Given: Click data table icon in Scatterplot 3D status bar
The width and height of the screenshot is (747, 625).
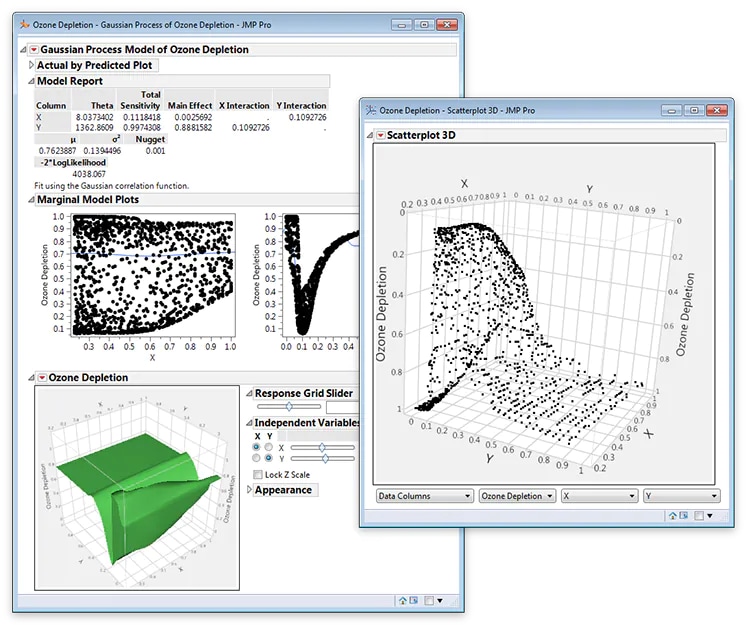Looking at the screenshot, I should click(x=684, y=515).
